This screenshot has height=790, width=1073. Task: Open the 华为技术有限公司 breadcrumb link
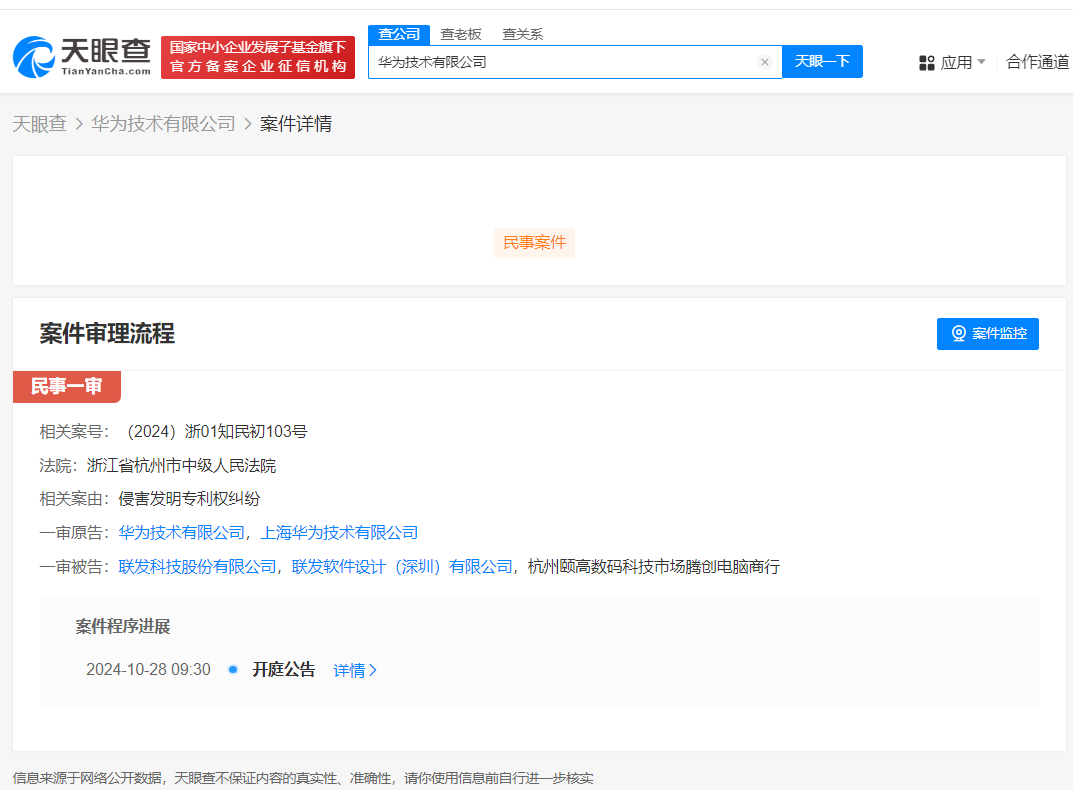163,124
